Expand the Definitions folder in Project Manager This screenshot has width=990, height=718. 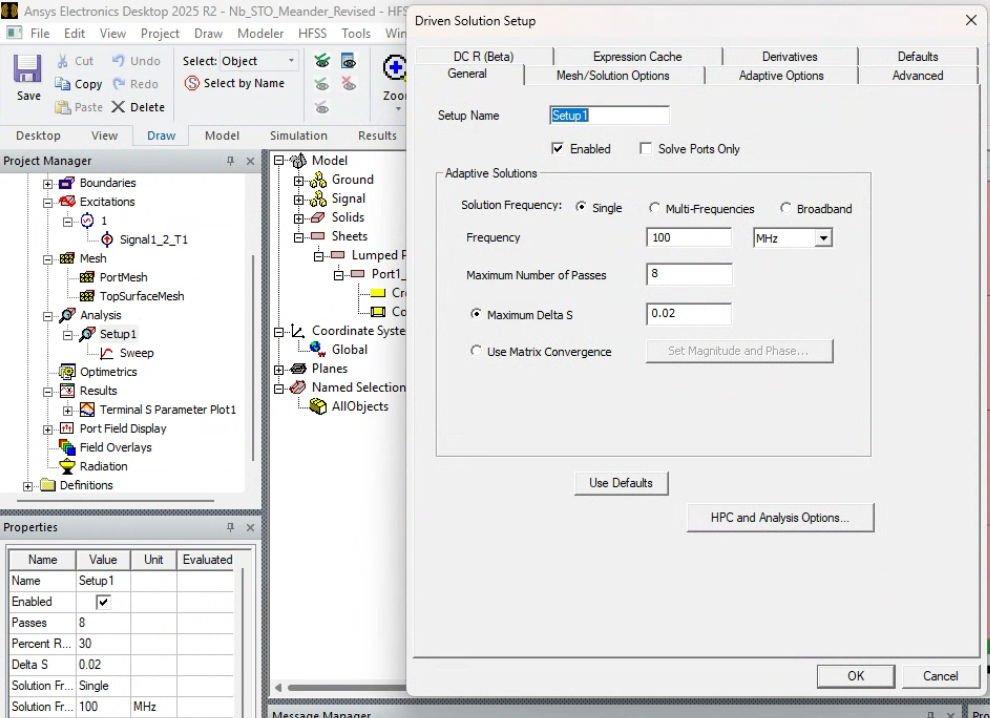[x=27, y=486]
